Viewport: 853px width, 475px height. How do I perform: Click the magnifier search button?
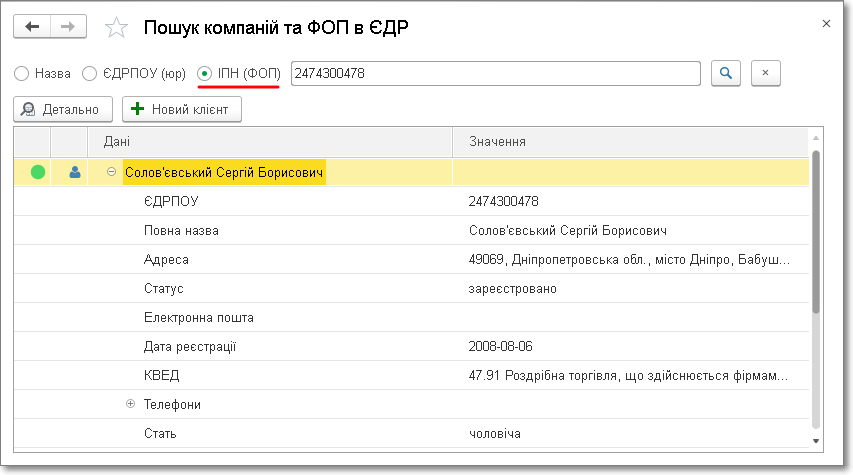point(727,73)
